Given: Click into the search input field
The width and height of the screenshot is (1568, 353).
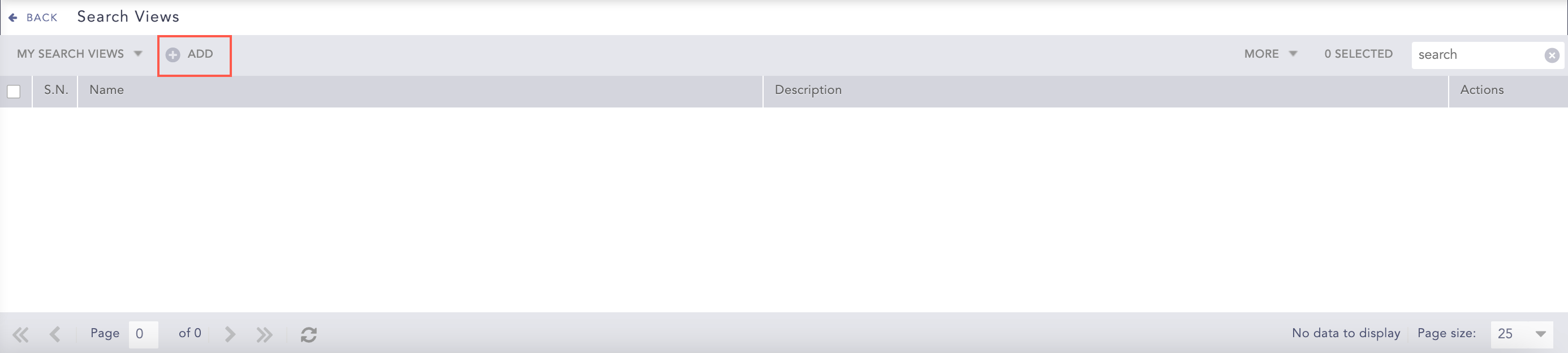Looking at the screenshot, I should 1476,55.
